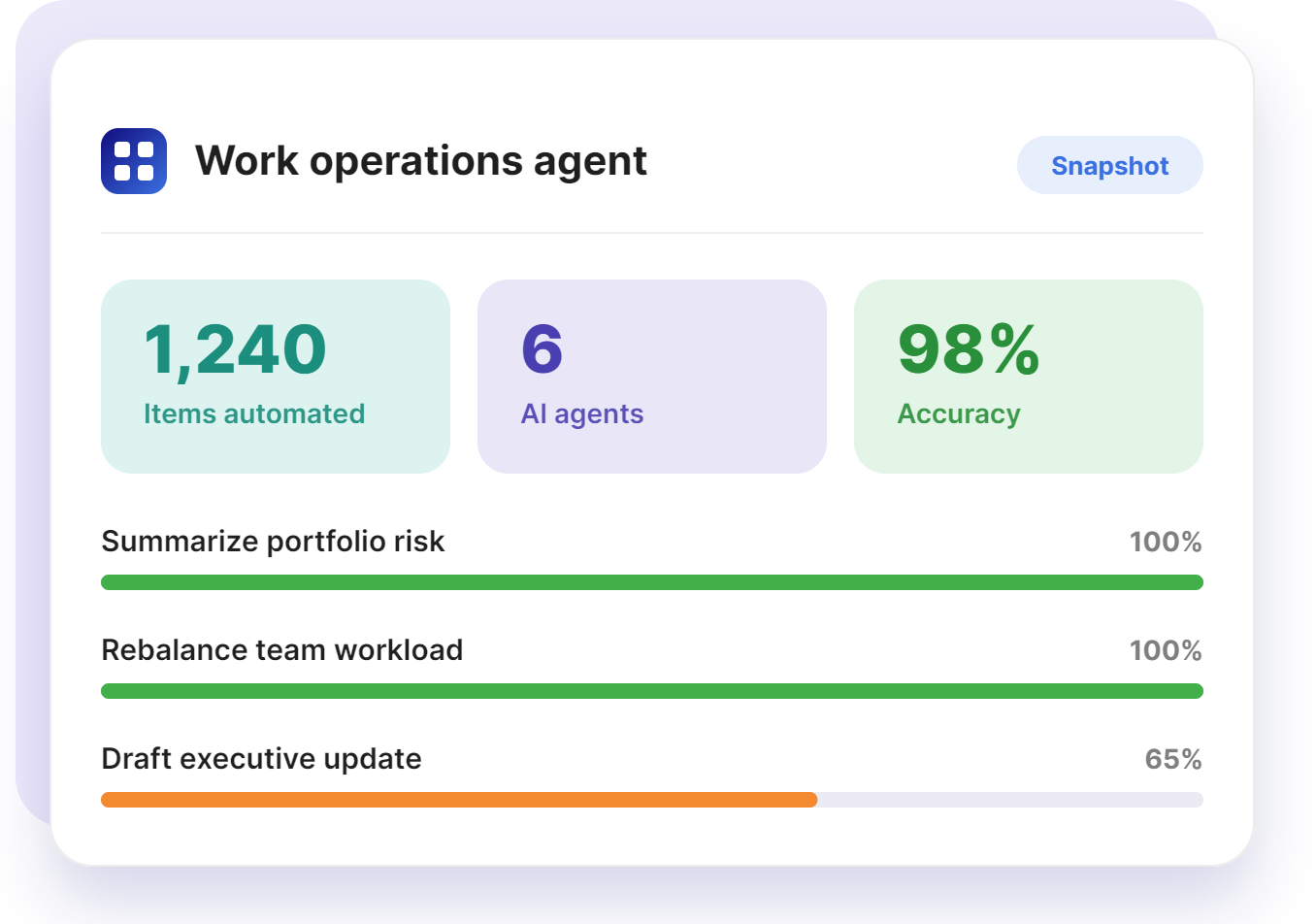Open the AI agents stat card

(652, 377)
